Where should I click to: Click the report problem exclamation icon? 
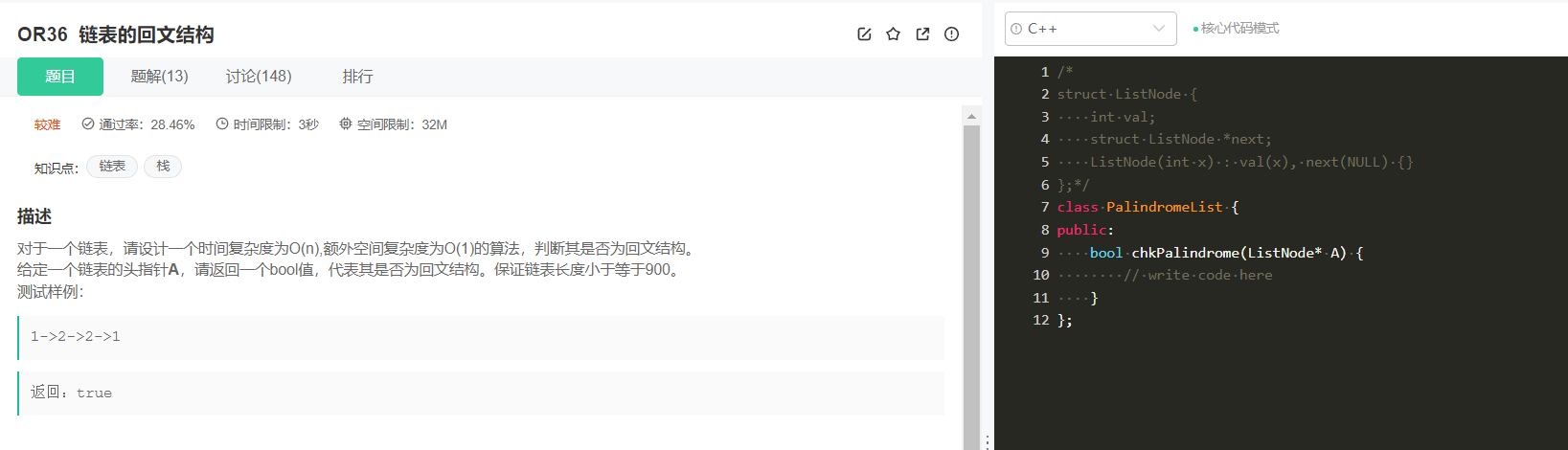point(951,34)
